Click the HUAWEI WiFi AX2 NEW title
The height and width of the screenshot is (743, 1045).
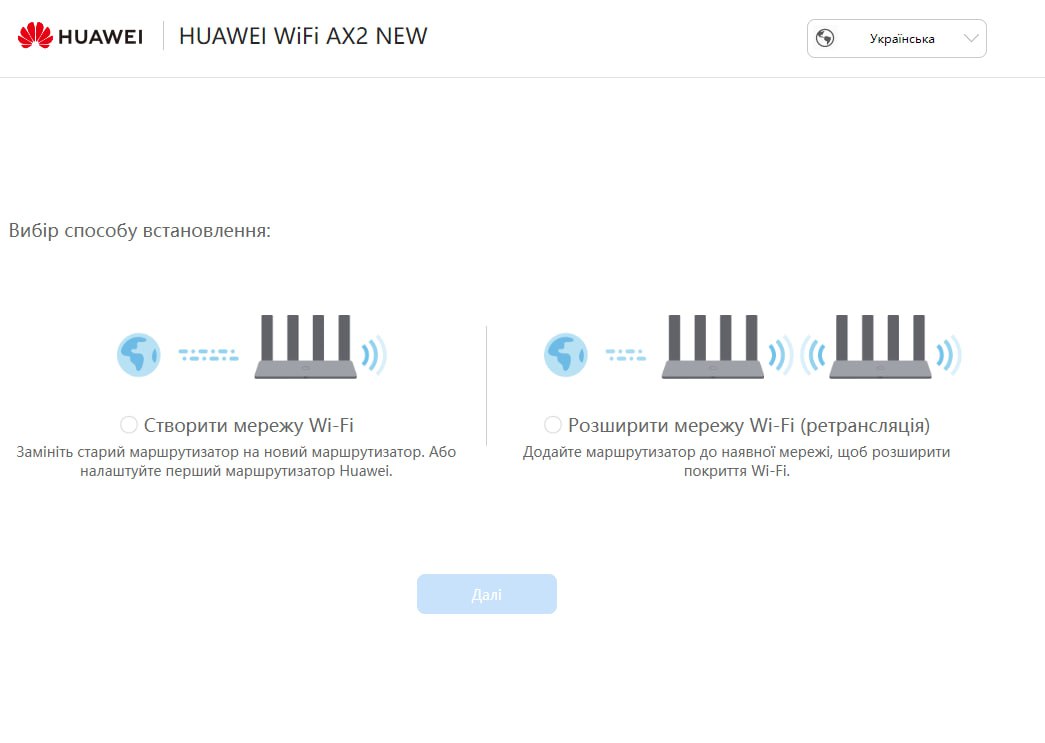303,37
